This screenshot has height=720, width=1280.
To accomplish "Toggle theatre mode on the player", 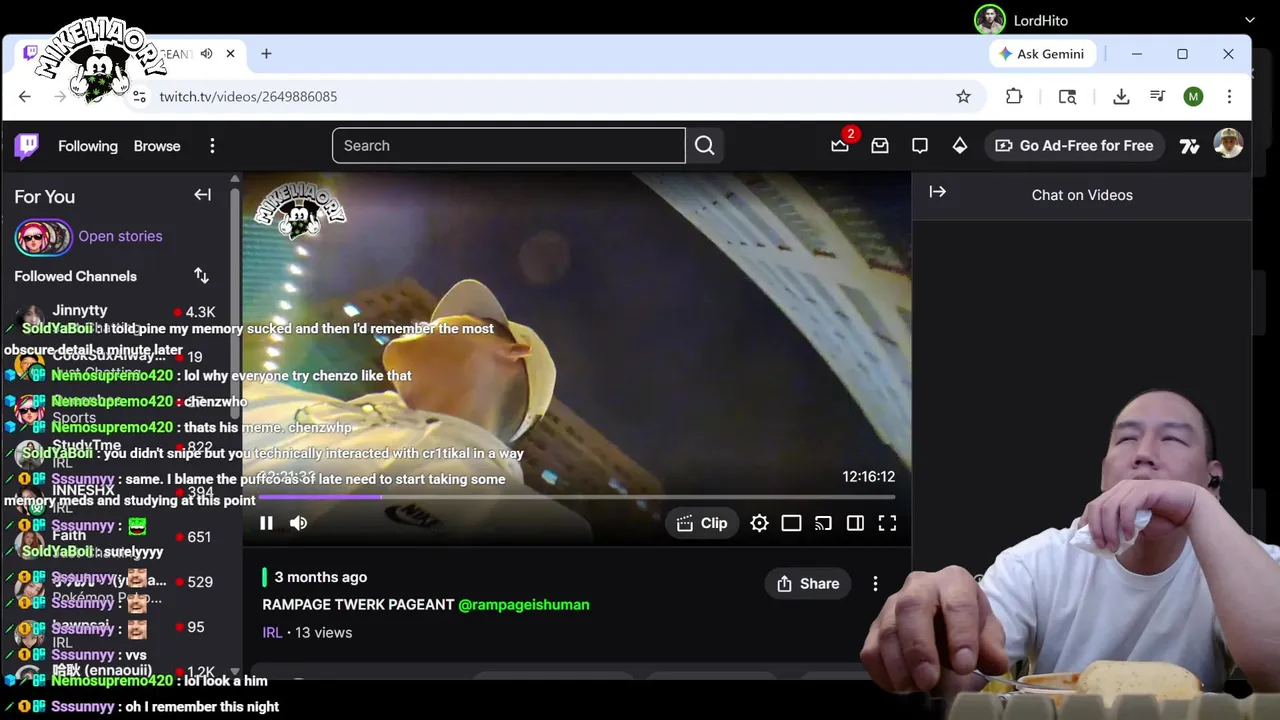I will [x=791, y=523].
